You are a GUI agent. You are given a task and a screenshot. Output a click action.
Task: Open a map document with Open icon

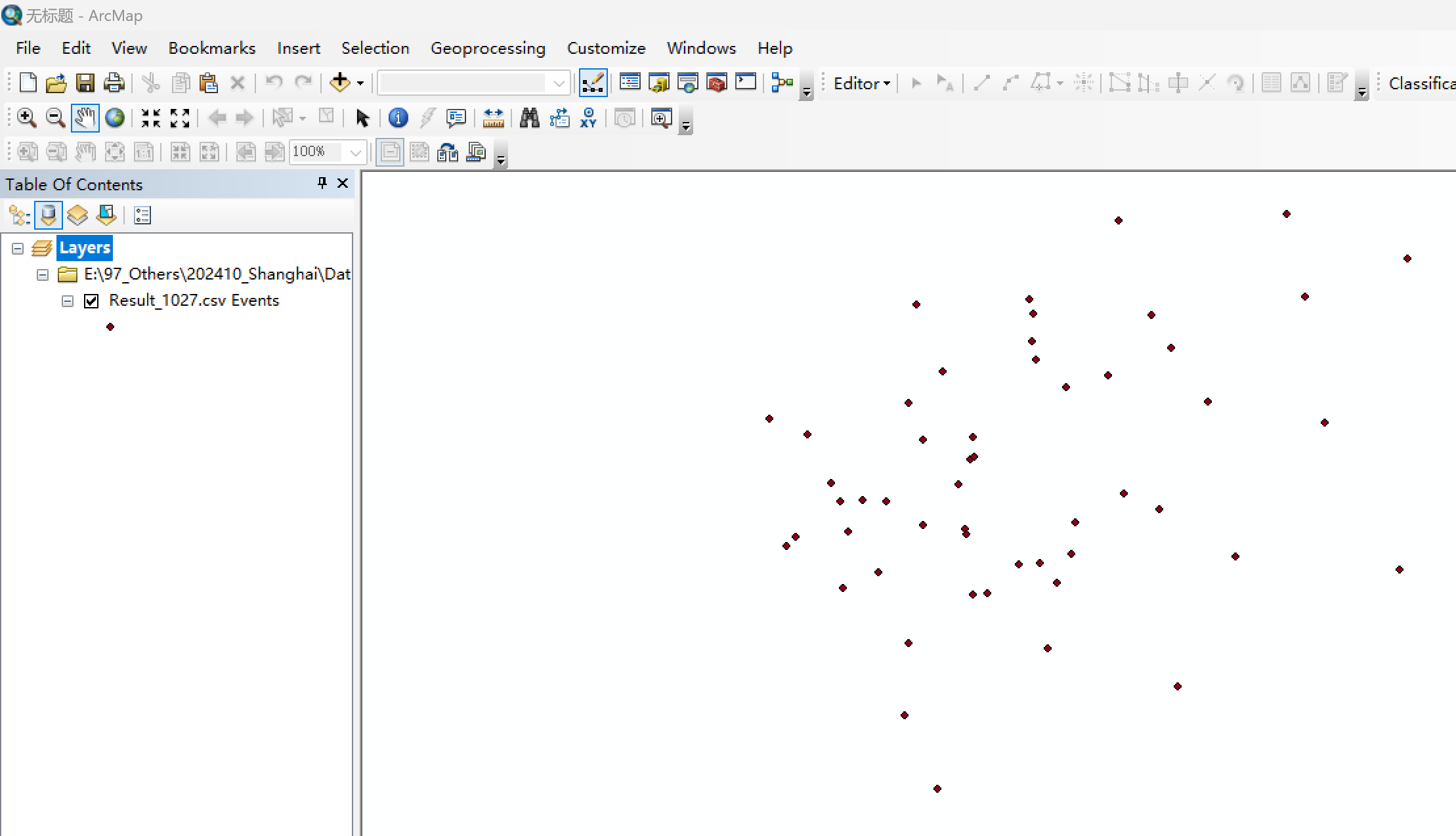[56, 83]
